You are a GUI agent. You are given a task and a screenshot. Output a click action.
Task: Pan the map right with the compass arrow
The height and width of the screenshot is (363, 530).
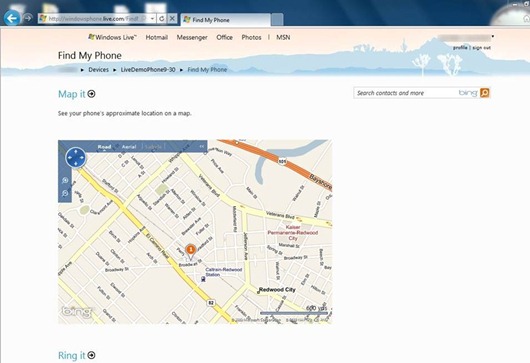pos(82,158)
